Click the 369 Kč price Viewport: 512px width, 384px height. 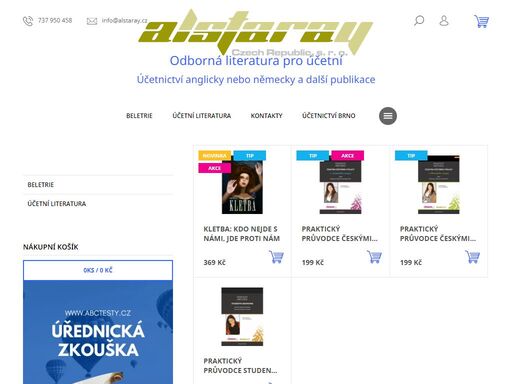click(x=214, y=263)
